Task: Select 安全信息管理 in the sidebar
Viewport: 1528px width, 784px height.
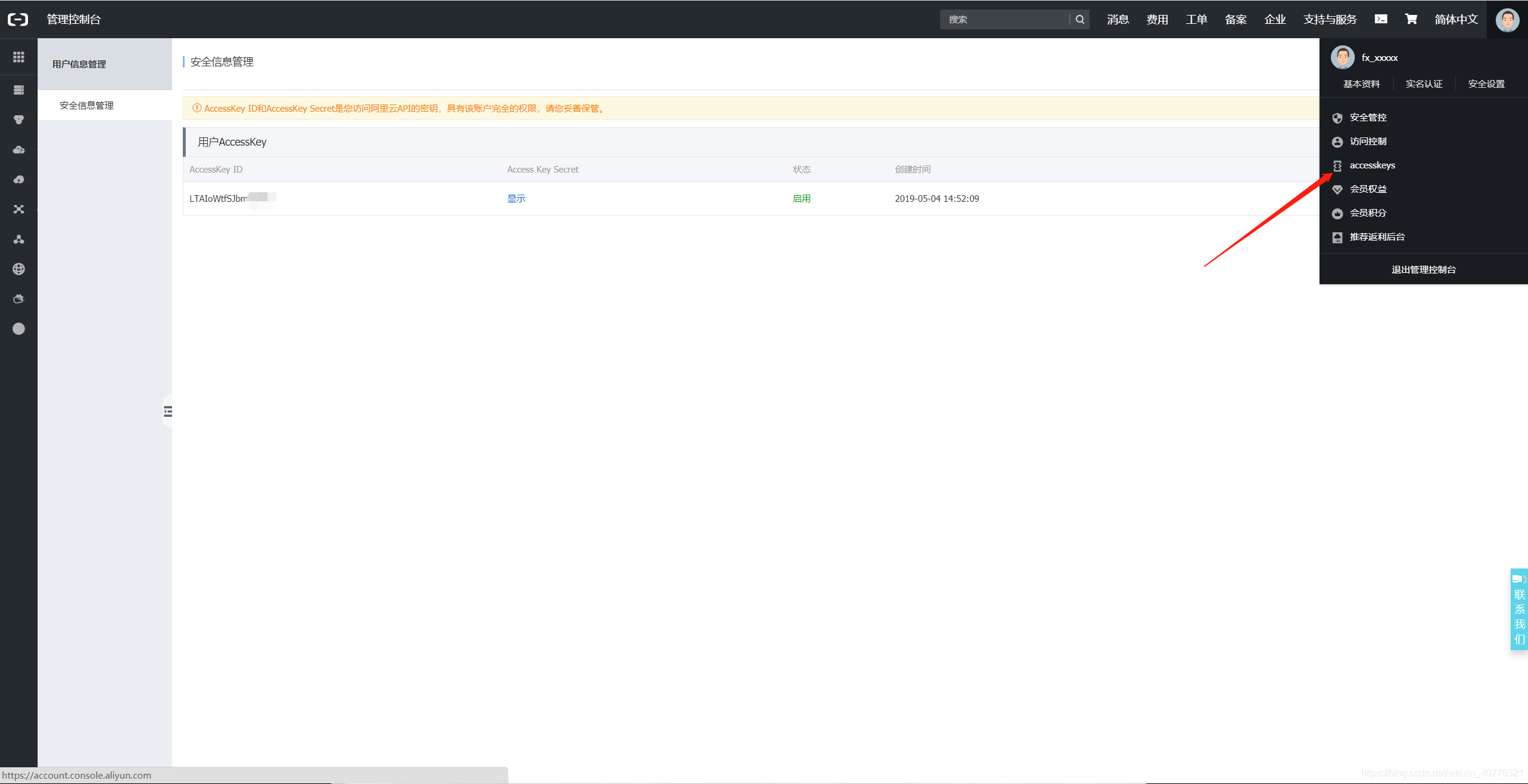Action: click(x=85, y=105)
